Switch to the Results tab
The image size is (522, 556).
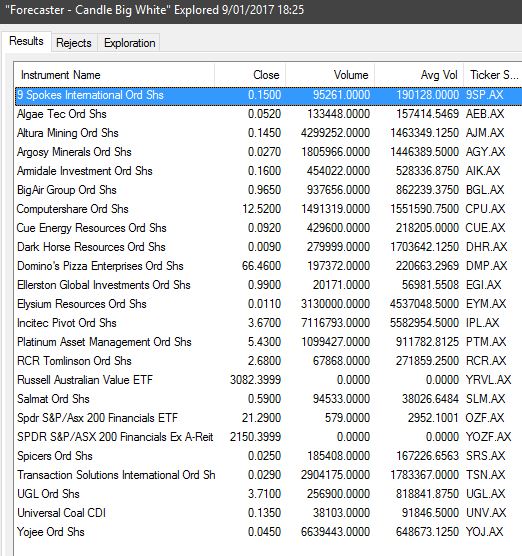click(x=26, y=41)
